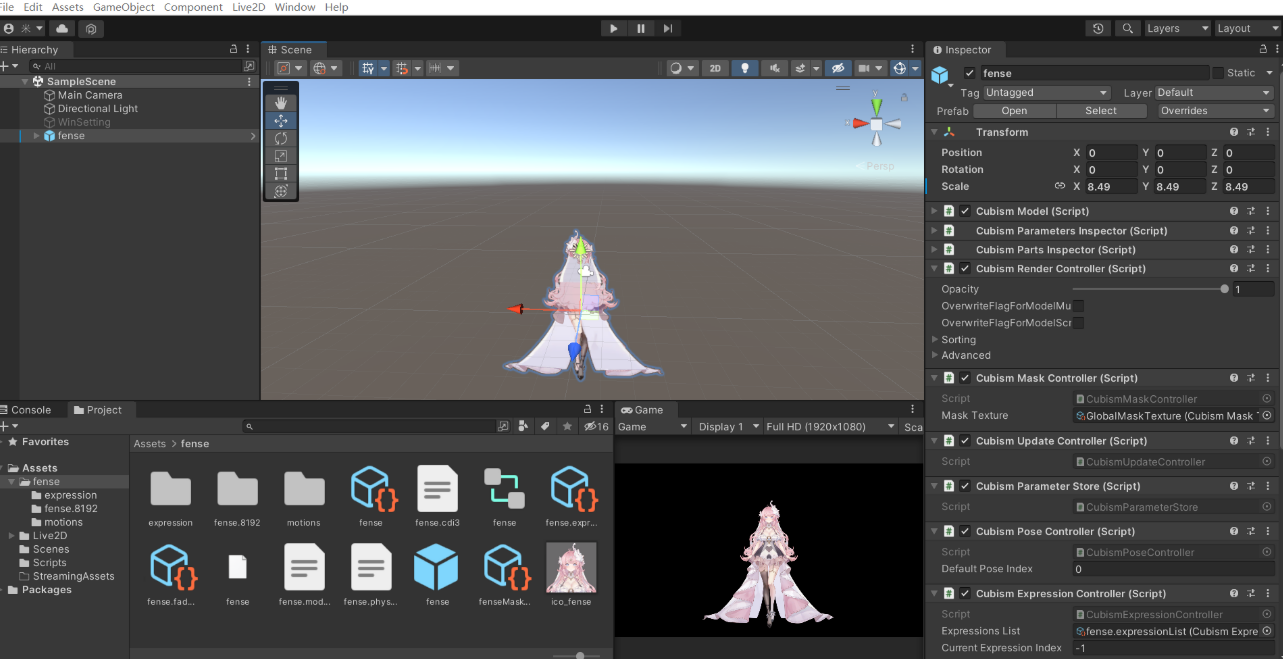
Task: Click Search by Label tag icon in Project
Action: click(x=545, y=426)
